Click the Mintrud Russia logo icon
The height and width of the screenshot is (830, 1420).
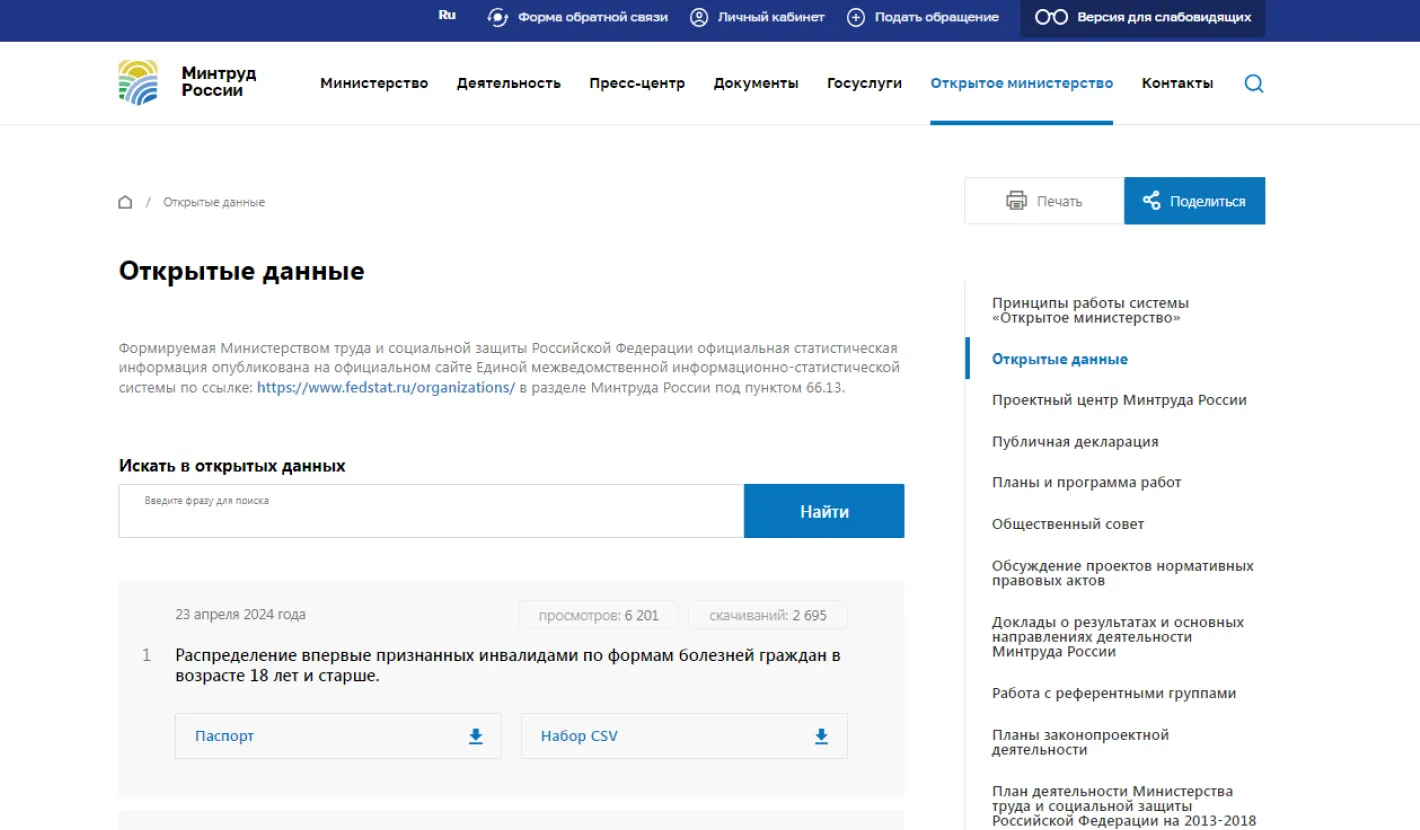pyautogui.click(x=138, y=82)
